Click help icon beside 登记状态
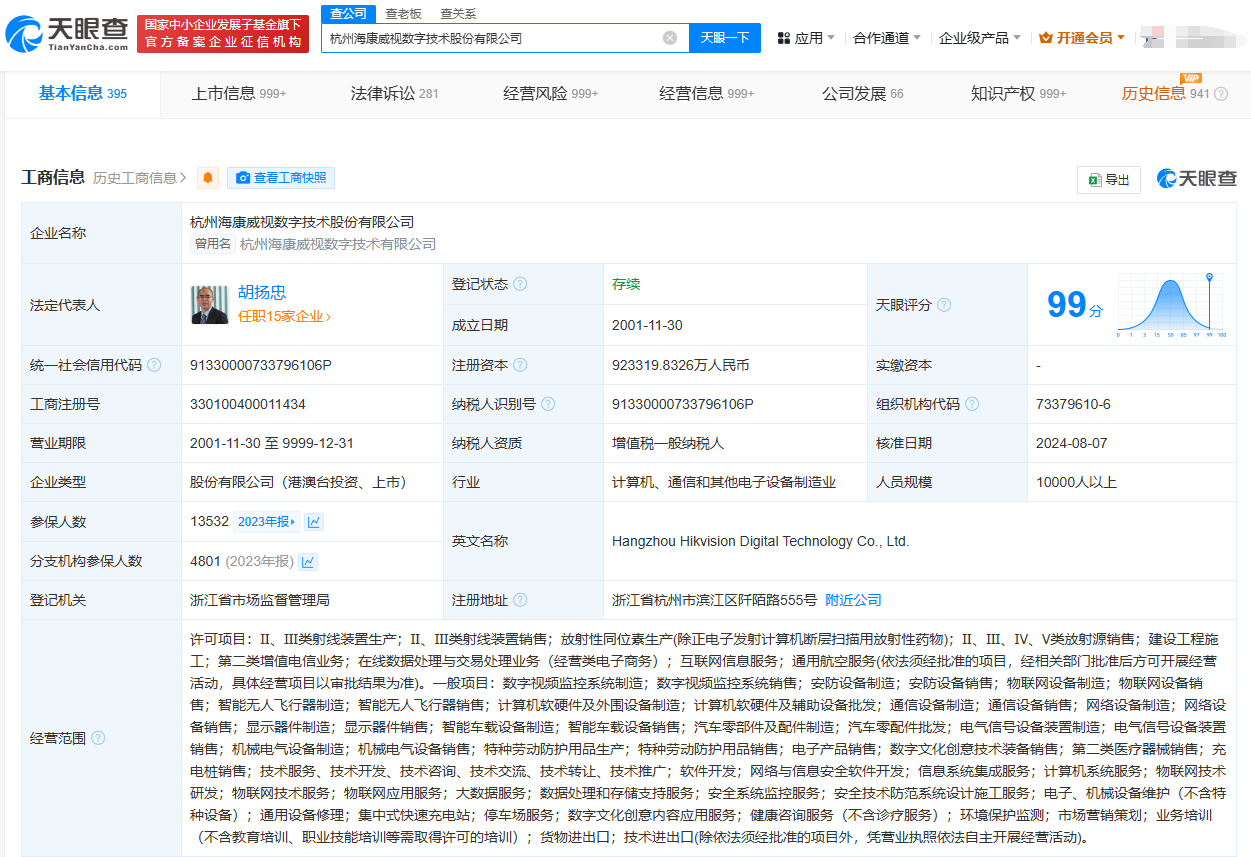1251x857 pixels. point(520,284)
